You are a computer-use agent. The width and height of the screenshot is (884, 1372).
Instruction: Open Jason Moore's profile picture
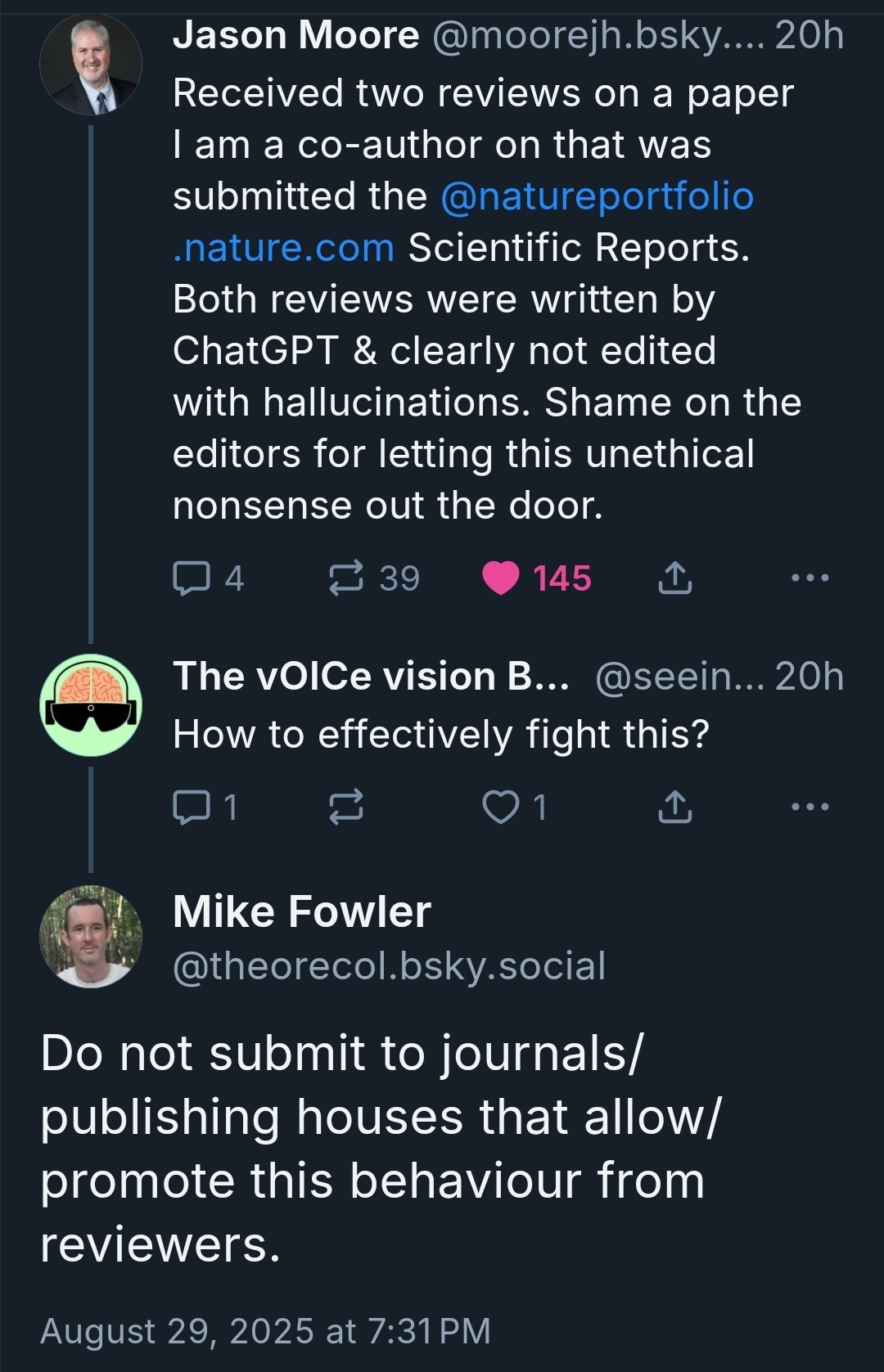click(x=91, y=64)
